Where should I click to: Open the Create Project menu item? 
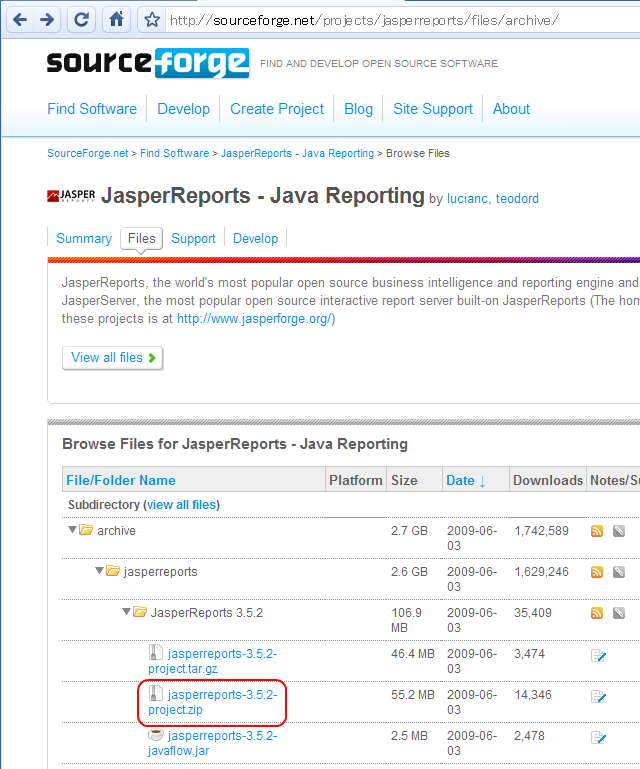point(277,109)
